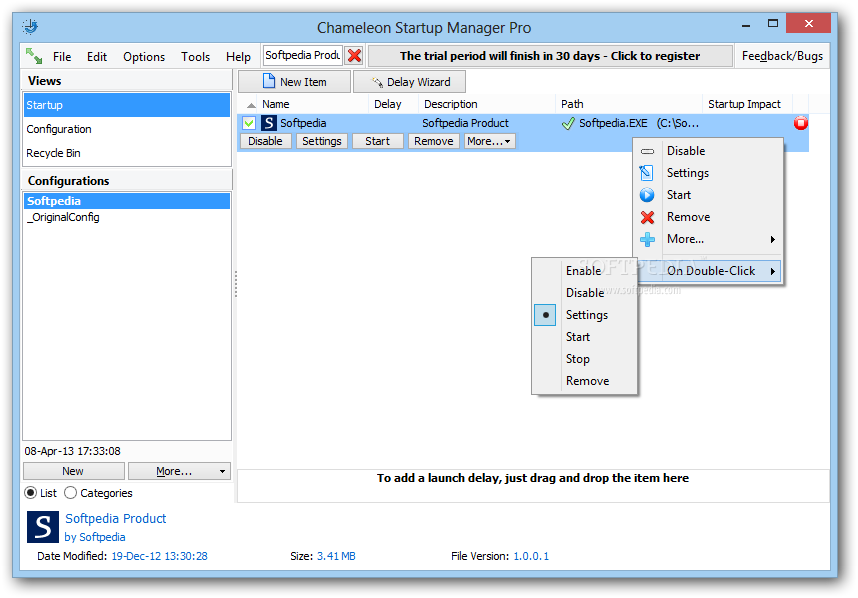Clear the search with red X icon
858x598 pixels.
tap(355, 55)
